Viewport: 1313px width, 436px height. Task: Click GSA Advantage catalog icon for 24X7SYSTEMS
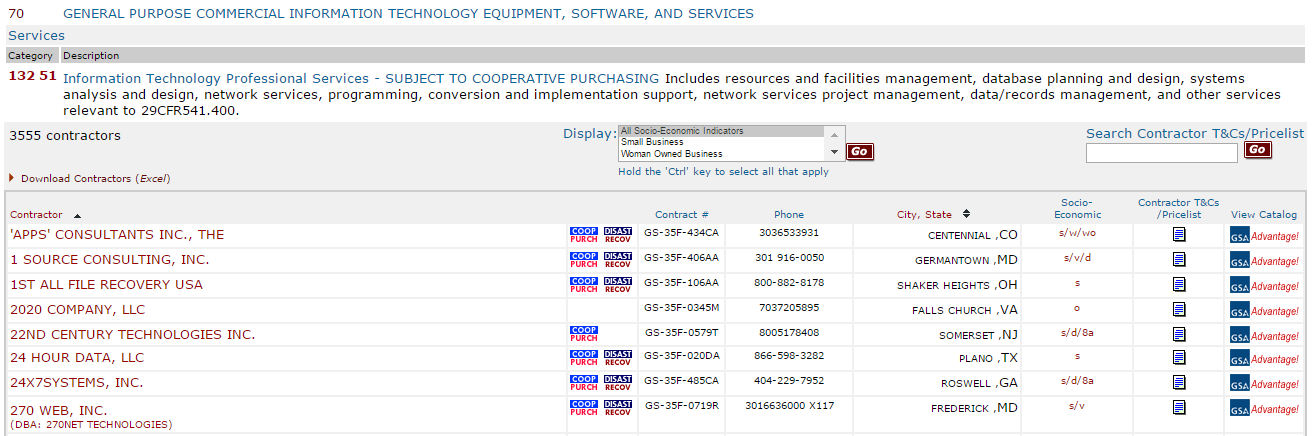1264,384
